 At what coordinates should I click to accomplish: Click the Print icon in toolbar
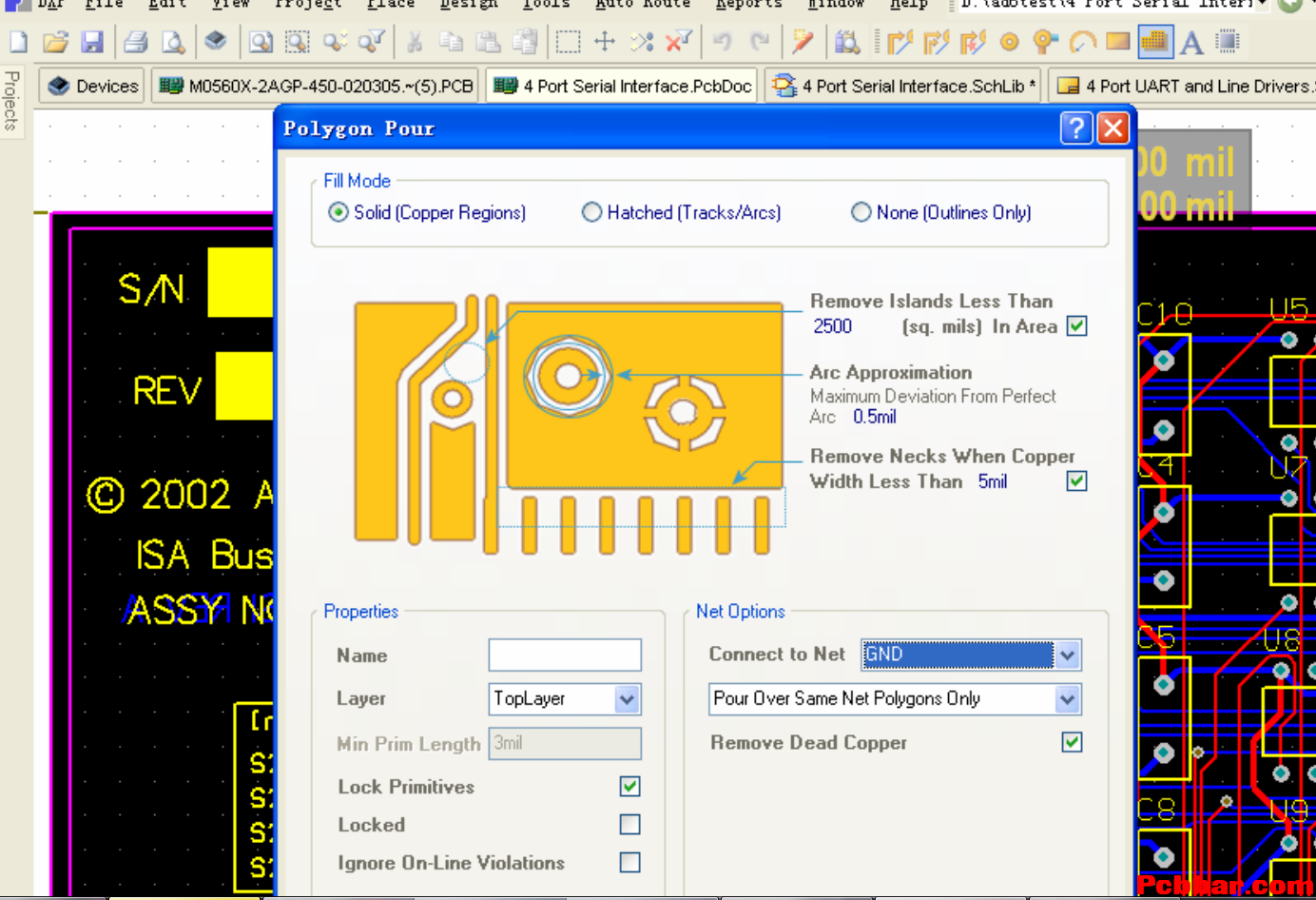[x=136, y=42]
